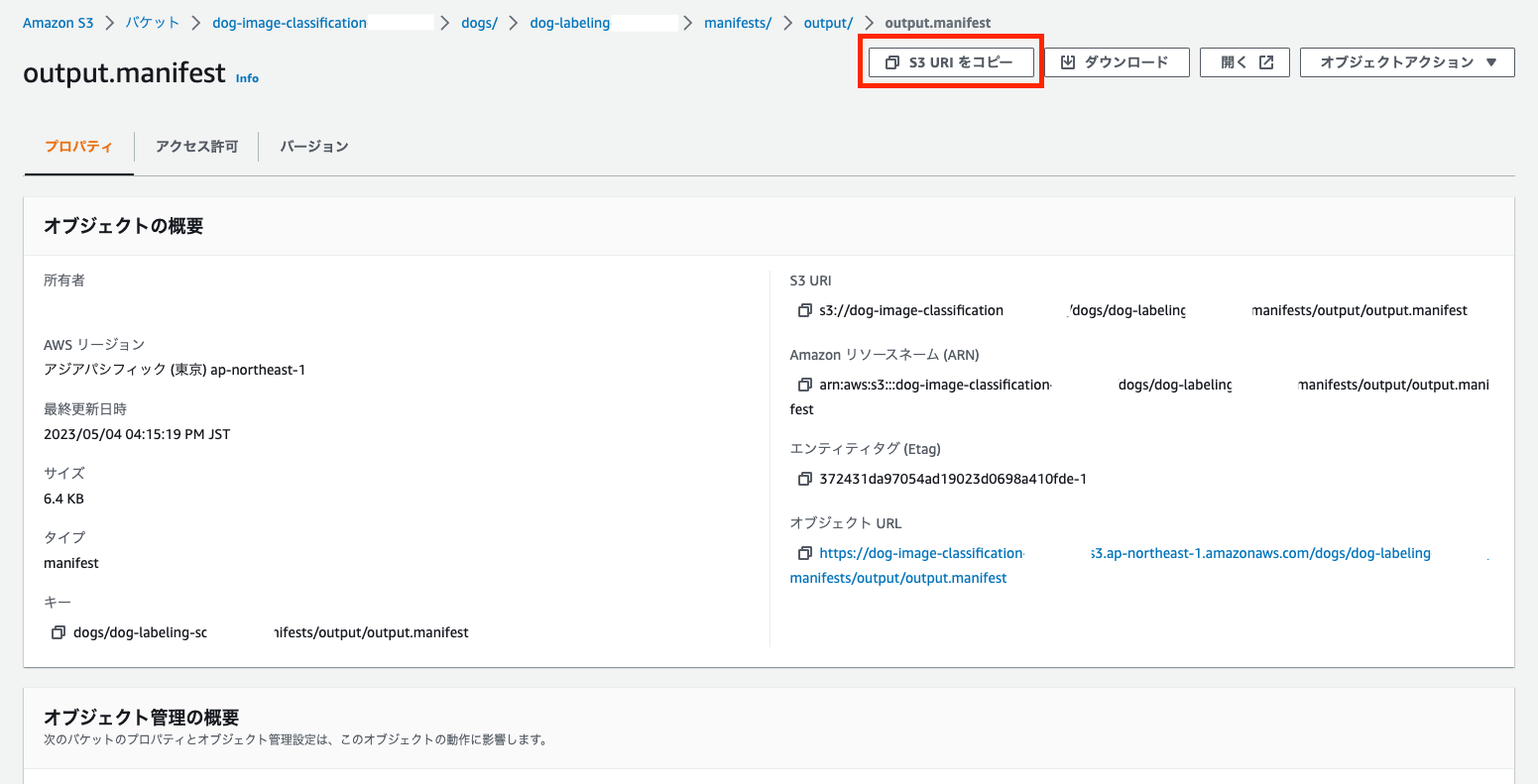Click last modified date 2023/05/04 04:15:19 PM JST

click(137, 434)
